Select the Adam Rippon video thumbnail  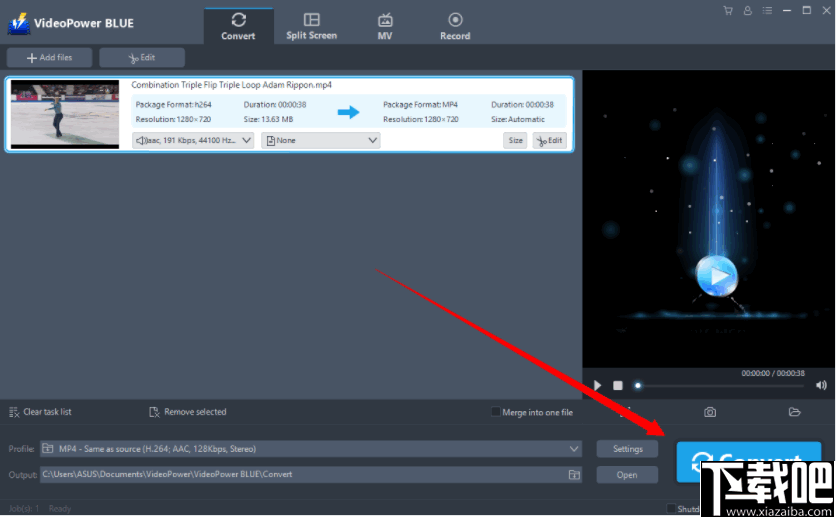tap(65, 114)
